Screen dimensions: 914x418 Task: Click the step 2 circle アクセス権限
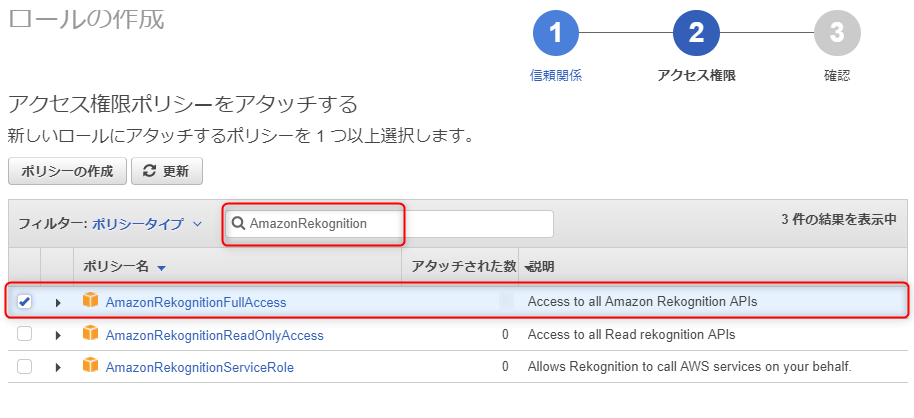click(x=696, y=33)
